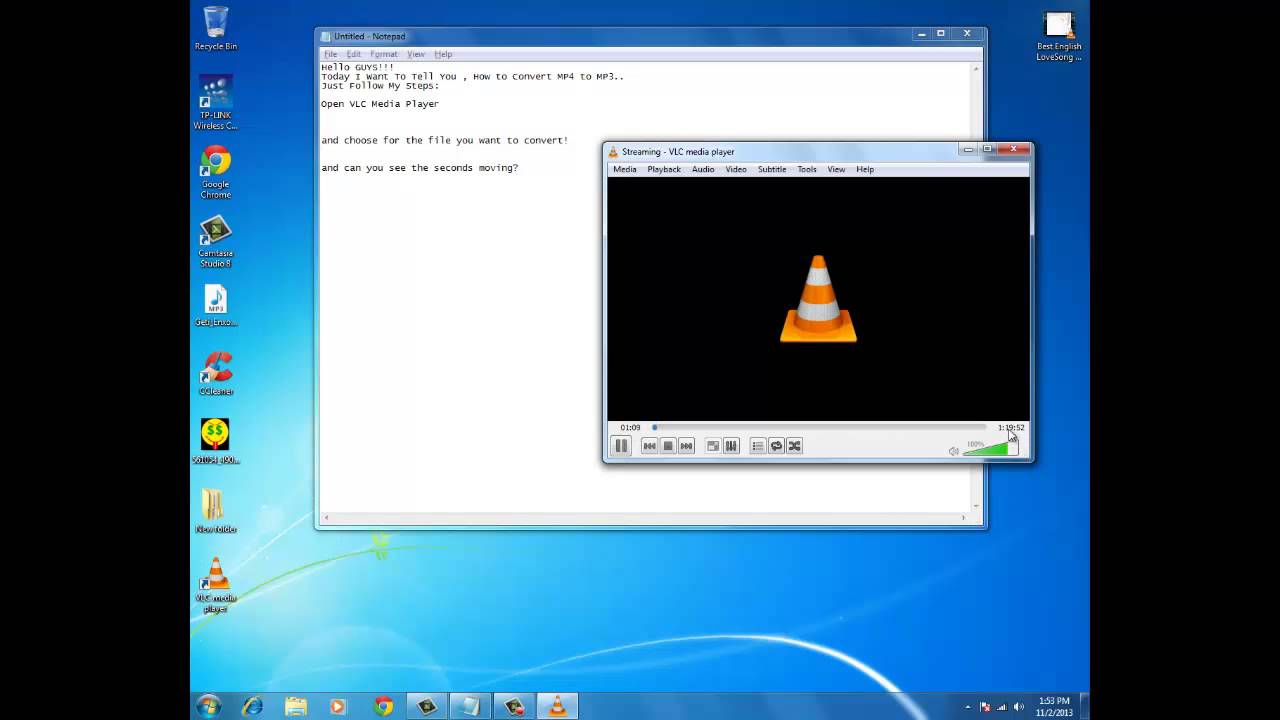Screen dimensions: 1280x720
Task: Open Notepad View menu
Action: 416,54
